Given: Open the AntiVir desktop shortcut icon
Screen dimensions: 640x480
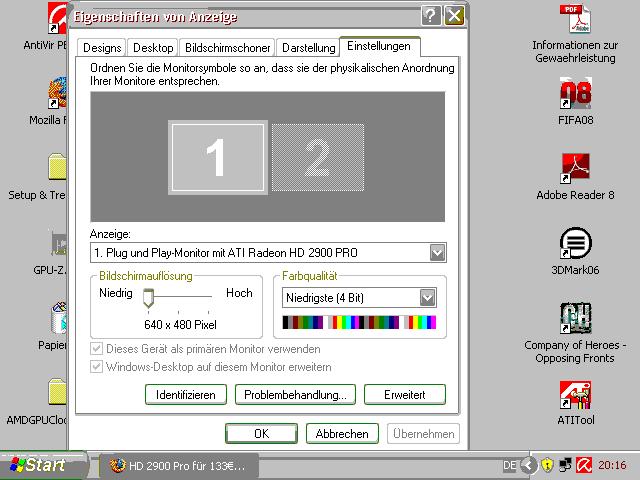Looking at the screenshot, I should point(58,18).
